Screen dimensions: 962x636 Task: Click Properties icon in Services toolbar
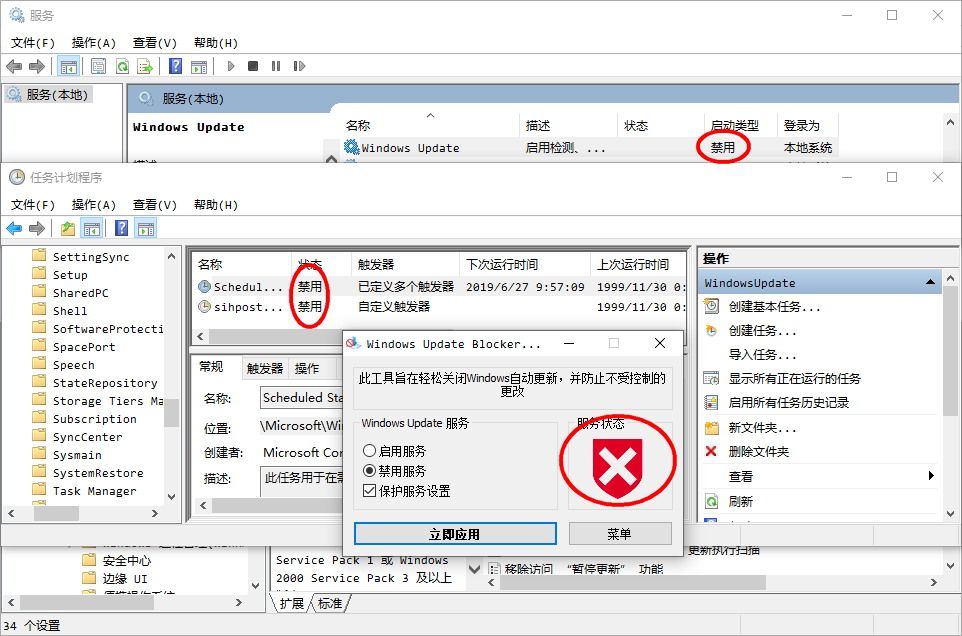[x=98, y=66]
